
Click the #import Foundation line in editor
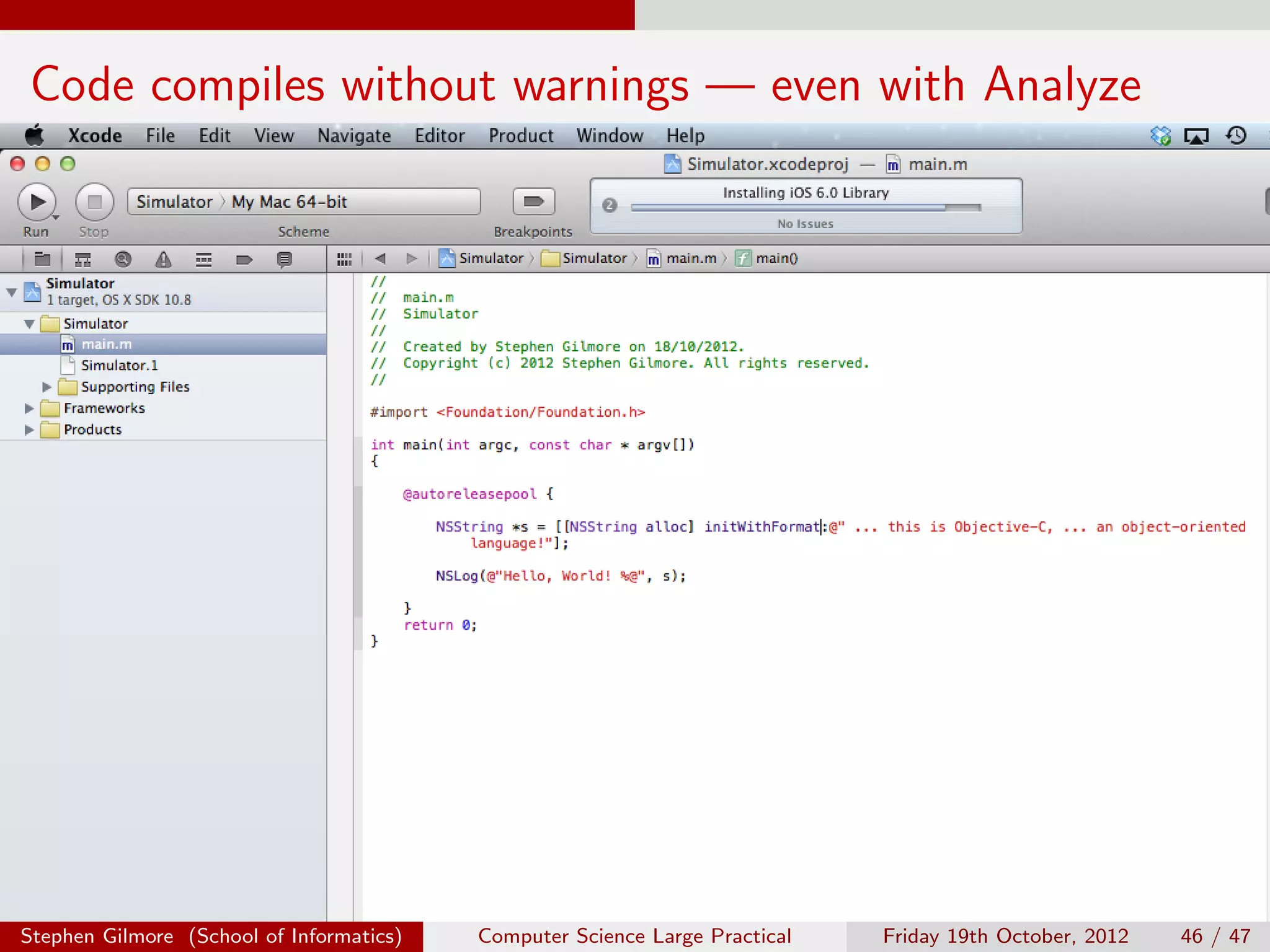tap(508, 412)
